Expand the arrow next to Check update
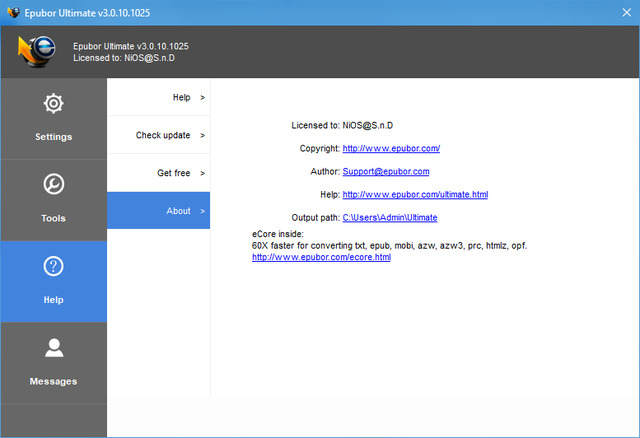Screen dimensions: 640x438 202,135
